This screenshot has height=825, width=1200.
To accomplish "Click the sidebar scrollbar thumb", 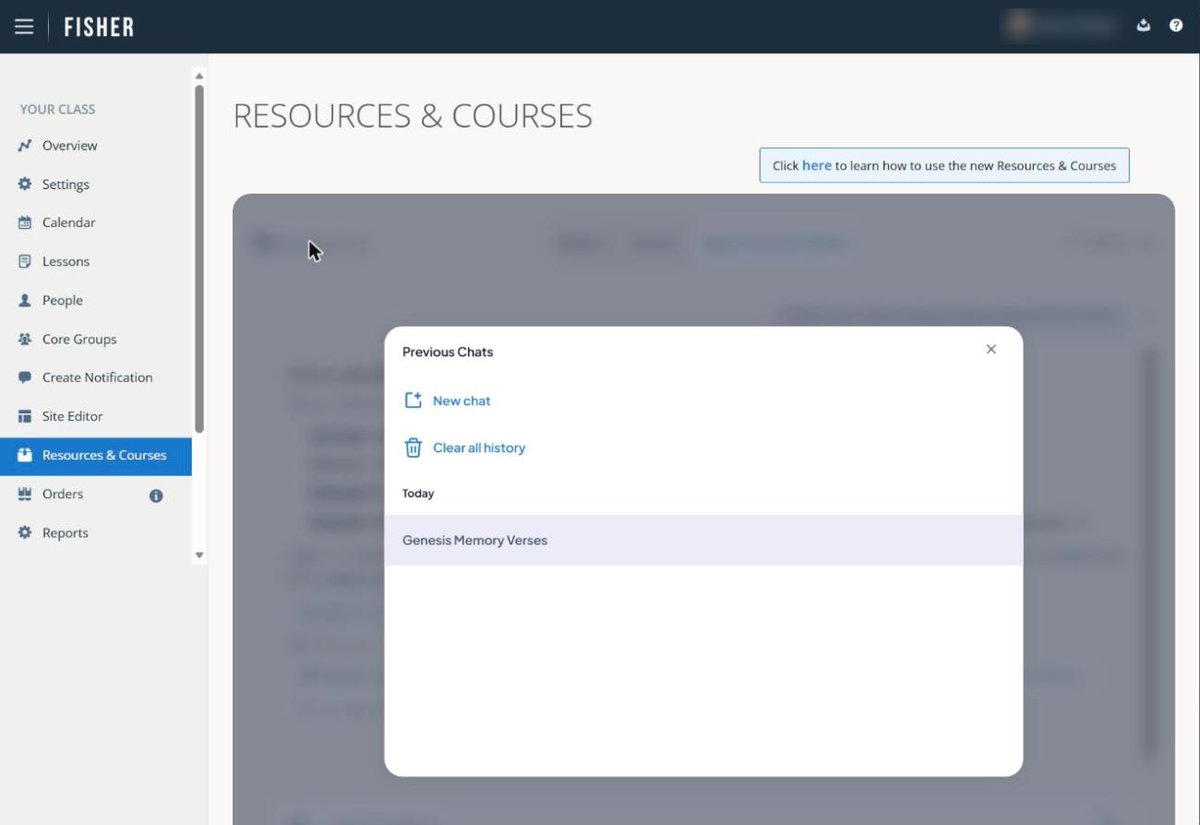I will click(x=199, y=258).
